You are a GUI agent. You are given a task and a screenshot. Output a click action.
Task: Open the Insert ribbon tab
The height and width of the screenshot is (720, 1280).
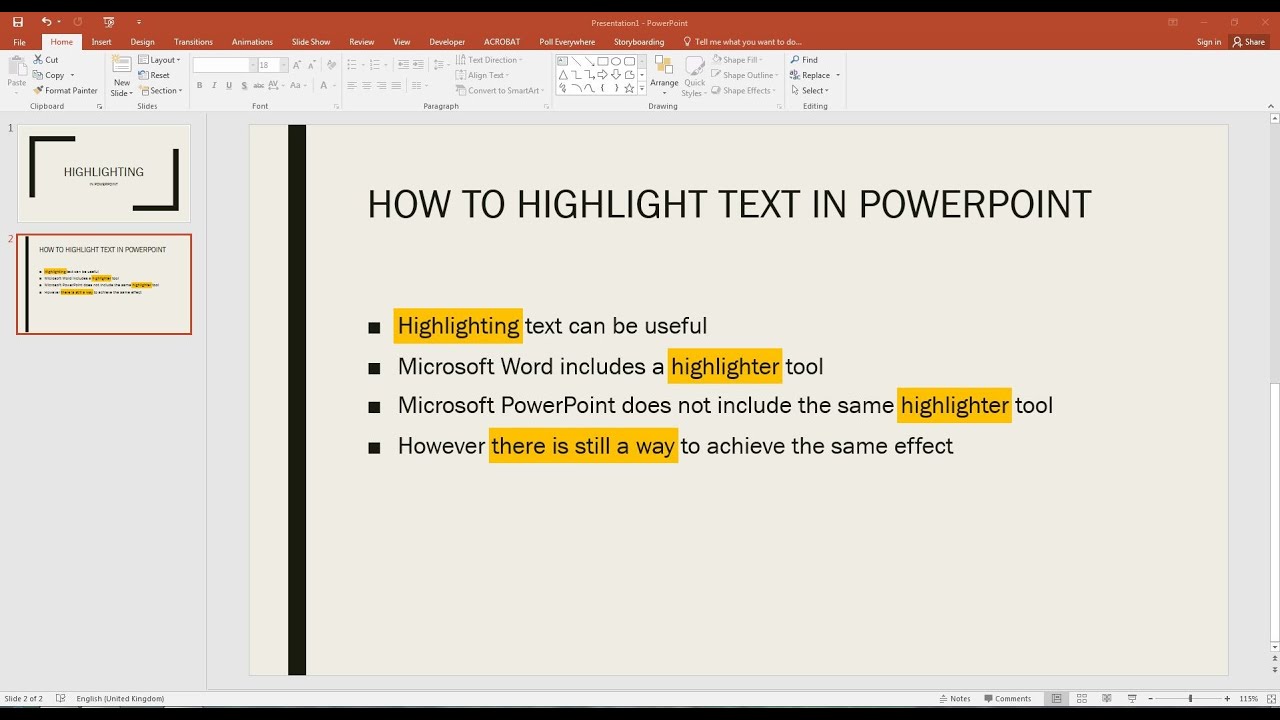coord(101,42)
